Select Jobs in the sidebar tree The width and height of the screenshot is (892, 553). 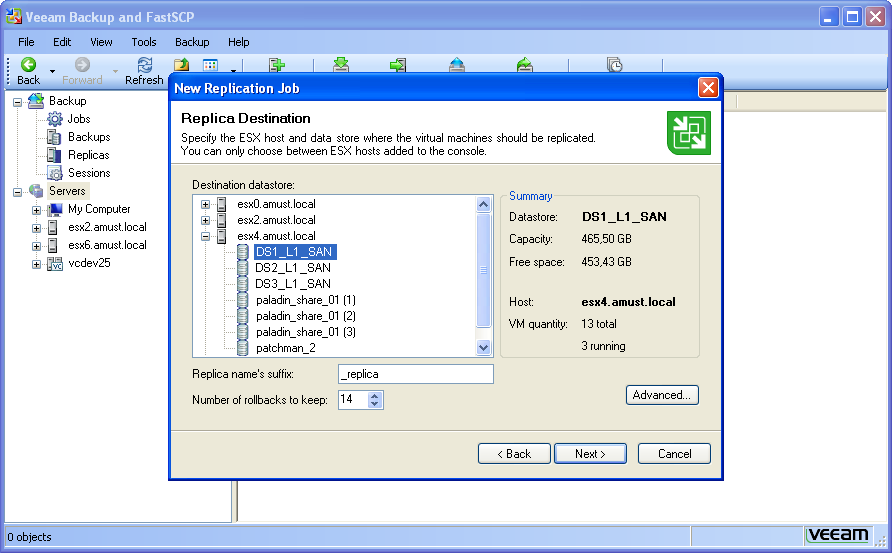pos(79,119)
